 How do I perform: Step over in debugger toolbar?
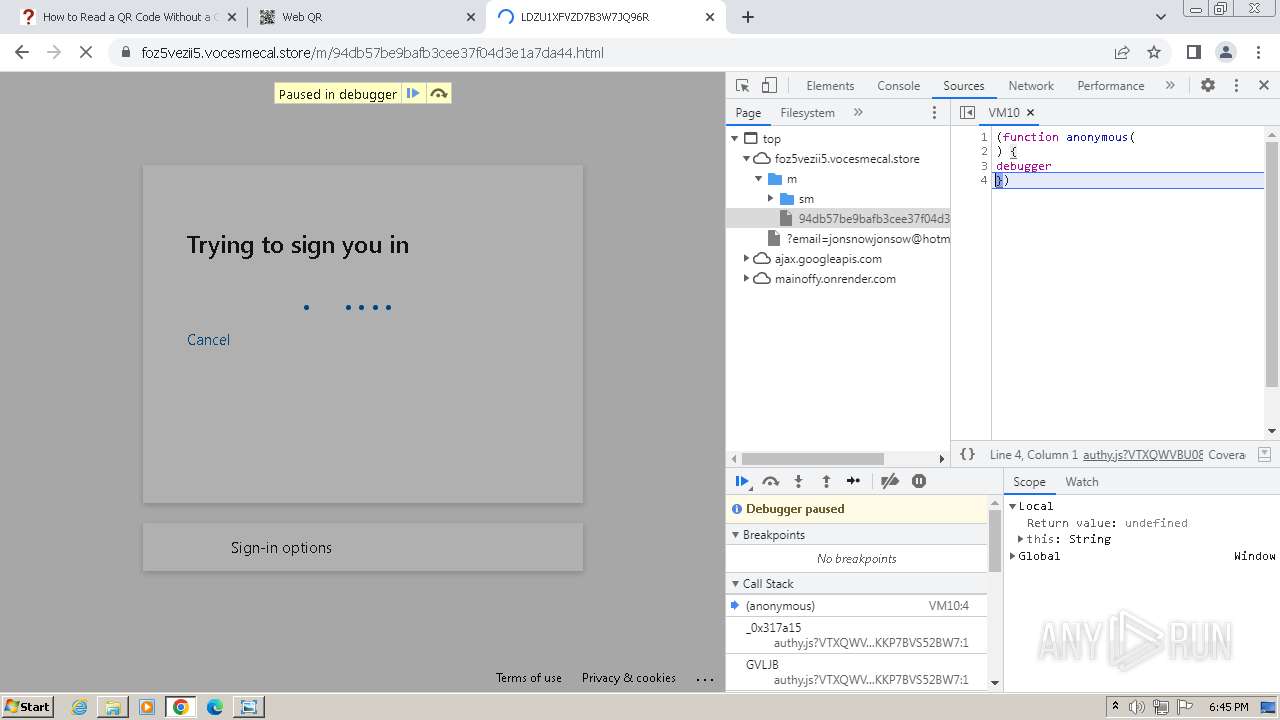pyautogui.click(x=770, y=481)
